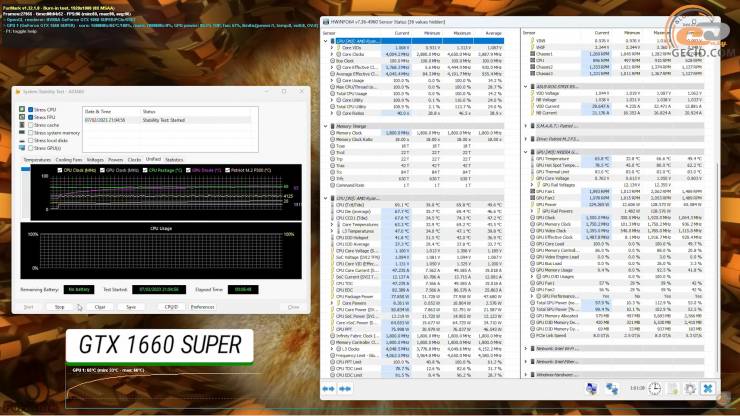Click the Save button in AIDA64
740x416 pixels.
(131, 307)
